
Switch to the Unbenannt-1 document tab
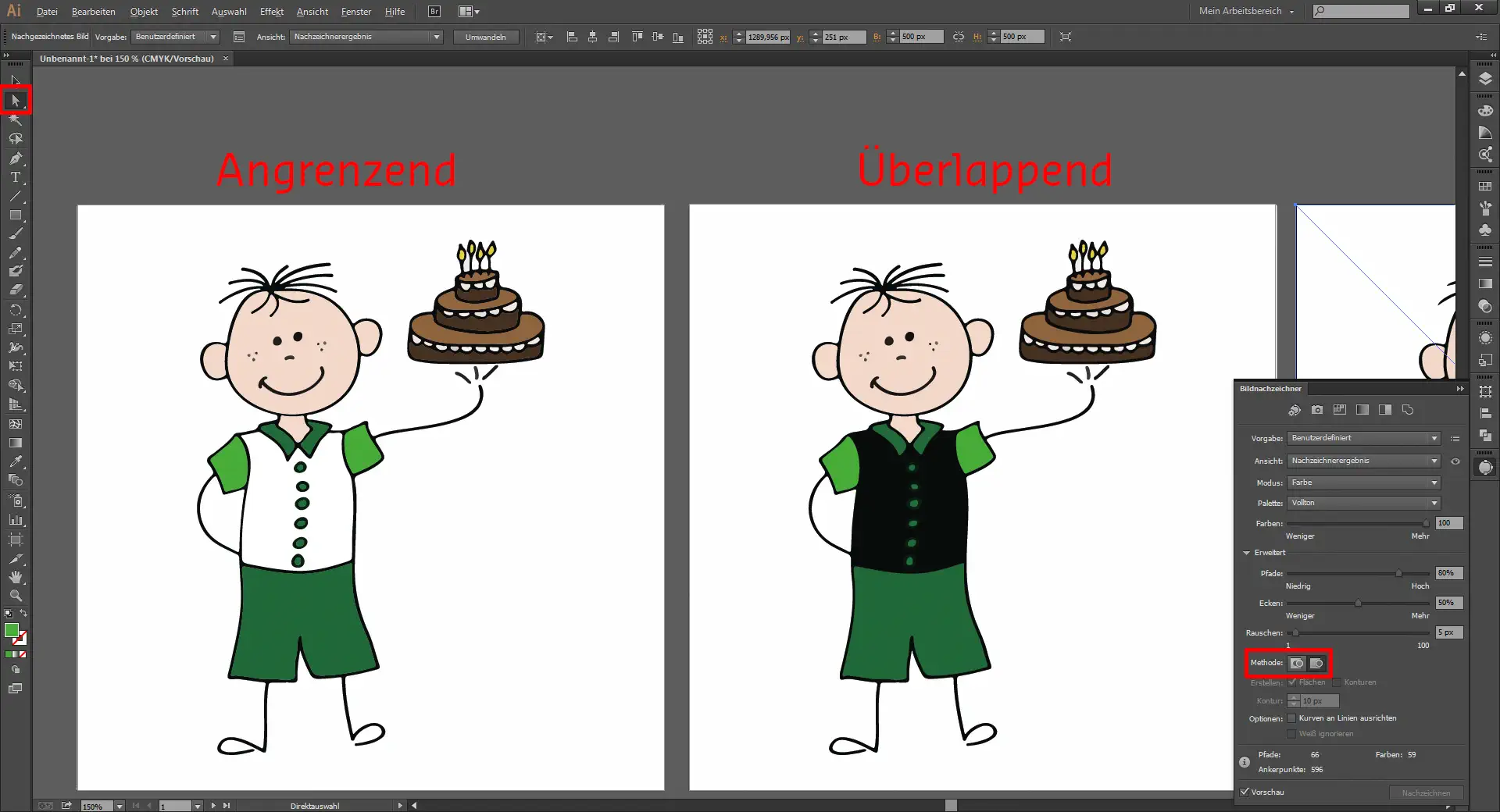pos(125,58)
